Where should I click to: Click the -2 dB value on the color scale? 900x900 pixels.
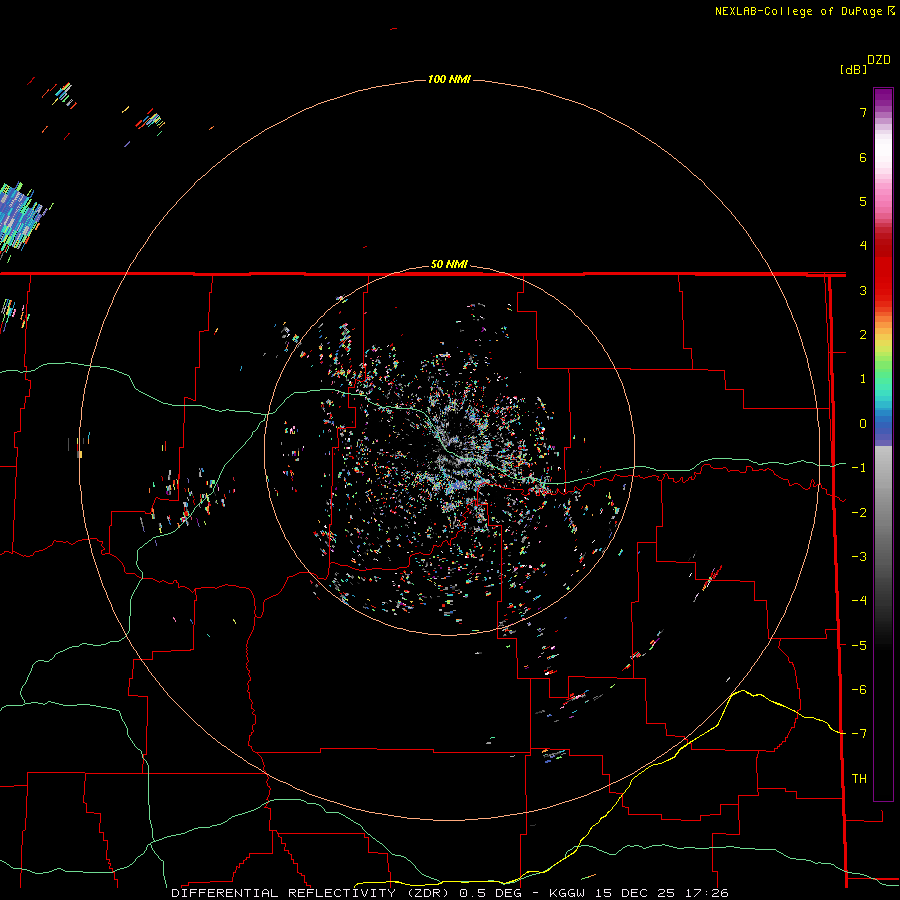pos(859,513)
